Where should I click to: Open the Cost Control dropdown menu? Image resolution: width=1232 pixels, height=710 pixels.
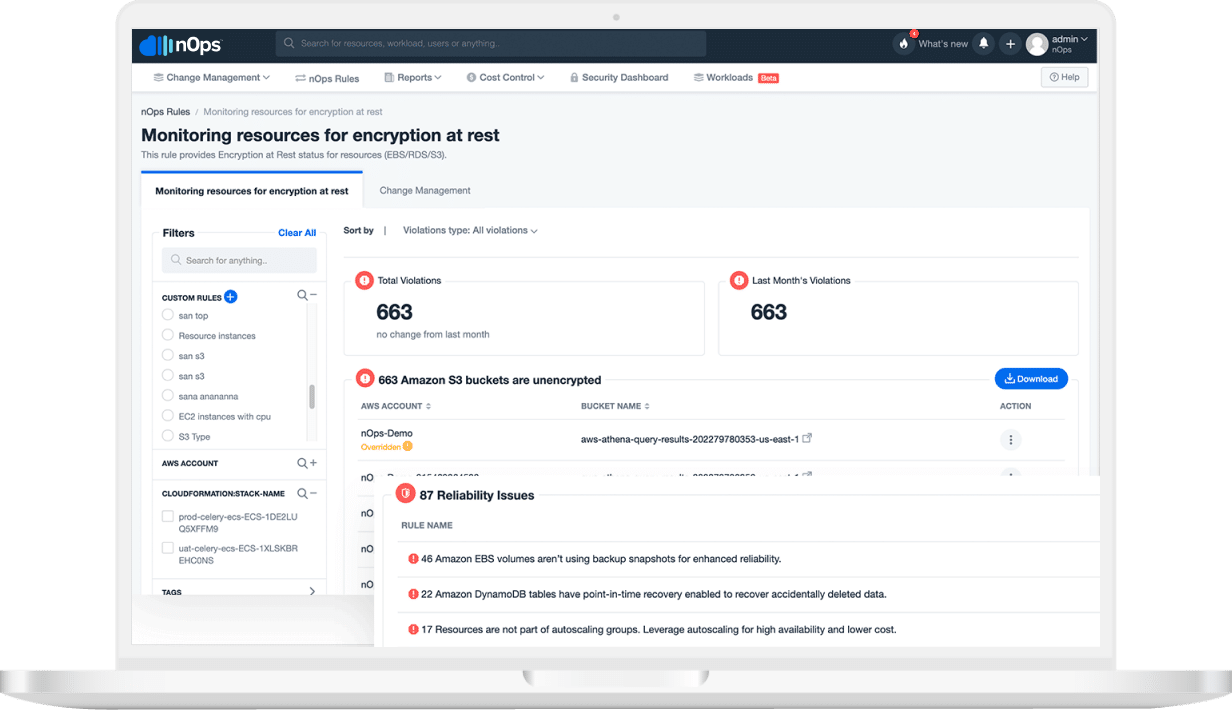(505, 77)
